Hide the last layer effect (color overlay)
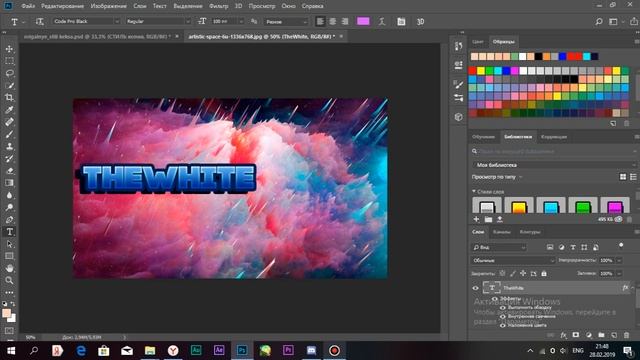This screenshot has height=360, width=640. (503, 325)
